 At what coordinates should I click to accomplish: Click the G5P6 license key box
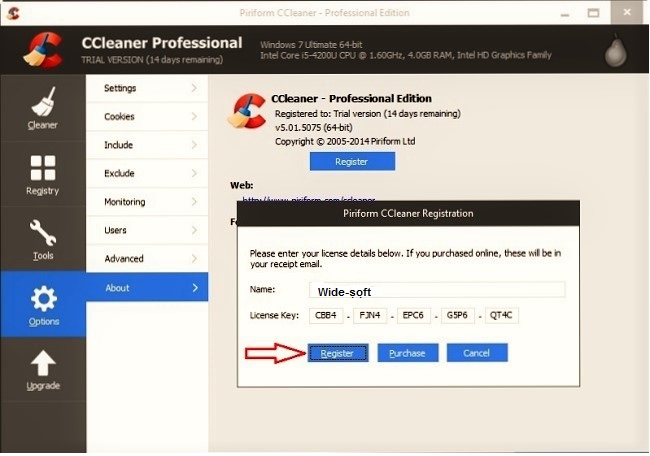tap(458, 315)
